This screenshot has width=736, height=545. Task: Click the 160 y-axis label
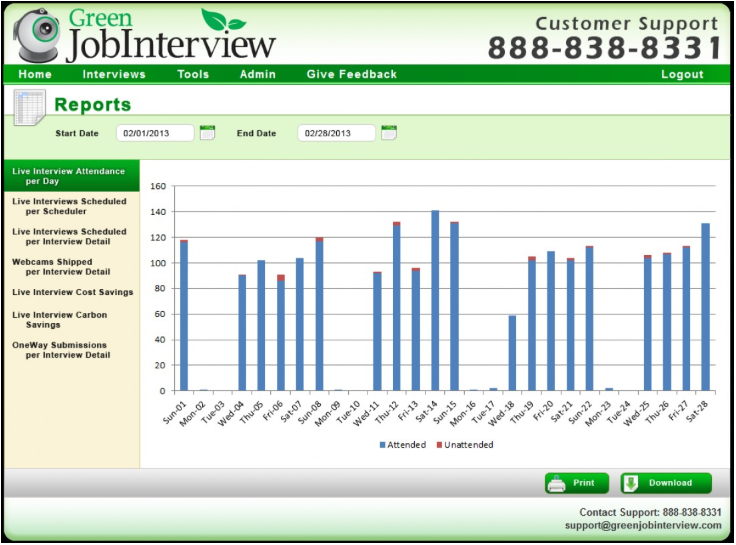click(x=158, y=186)
